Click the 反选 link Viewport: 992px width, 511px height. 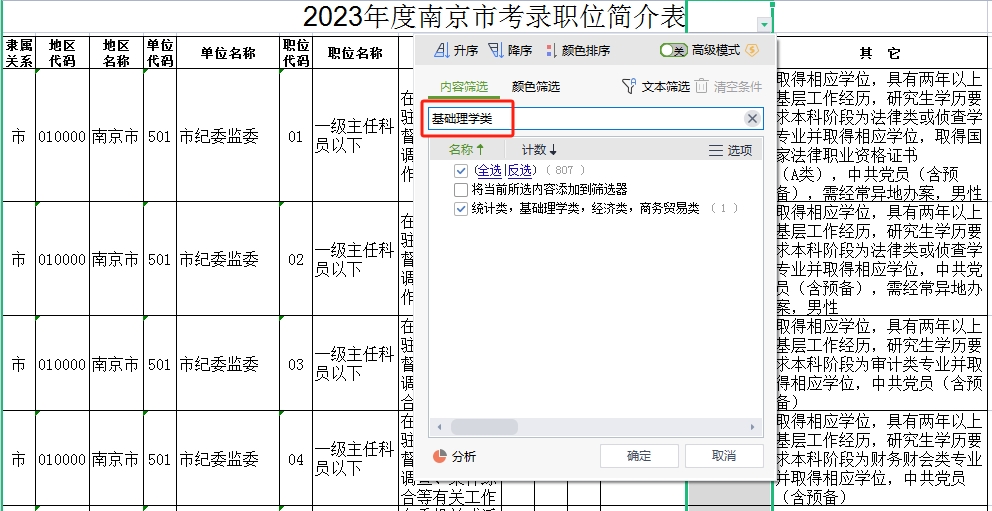pos(519,170)
